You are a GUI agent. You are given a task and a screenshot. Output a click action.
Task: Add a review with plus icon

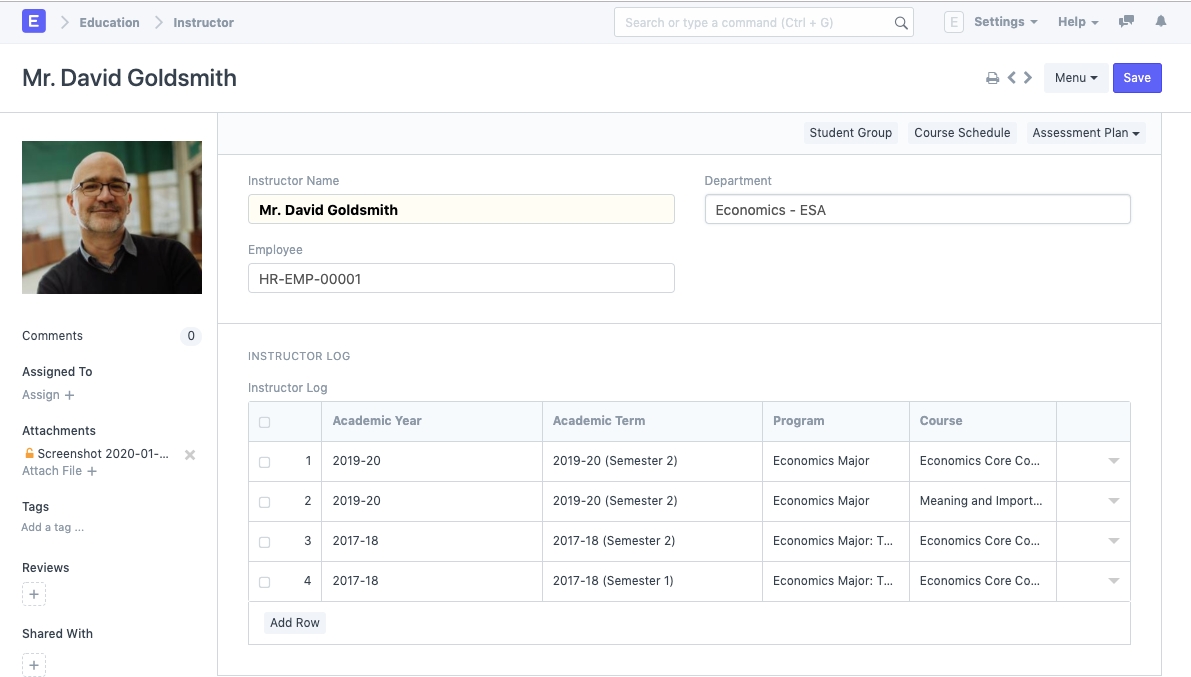coord(34,595)
